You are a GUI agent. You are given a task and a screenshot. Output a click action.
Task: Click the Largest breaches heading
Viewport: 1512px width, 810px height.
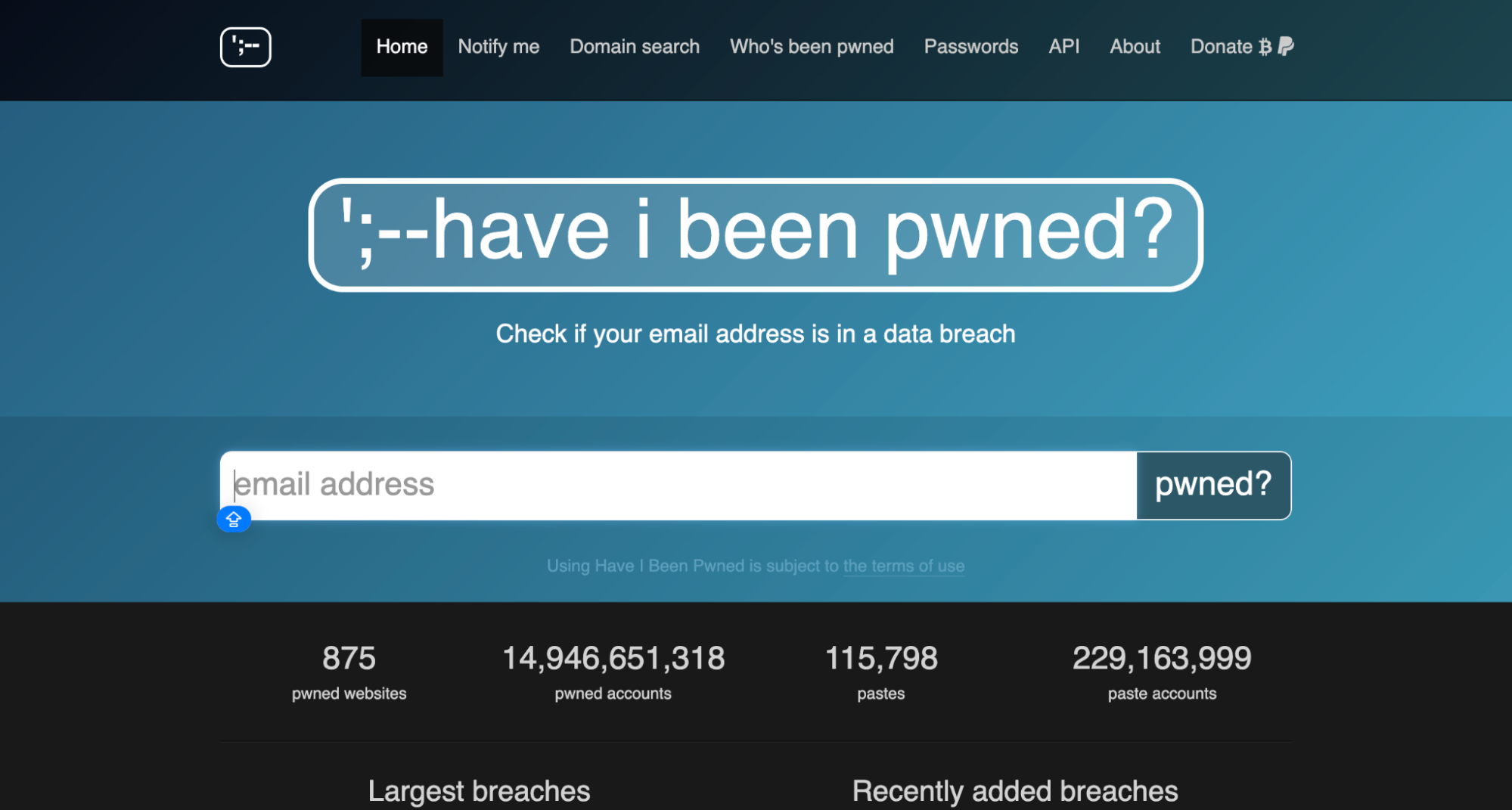(479, 791)
